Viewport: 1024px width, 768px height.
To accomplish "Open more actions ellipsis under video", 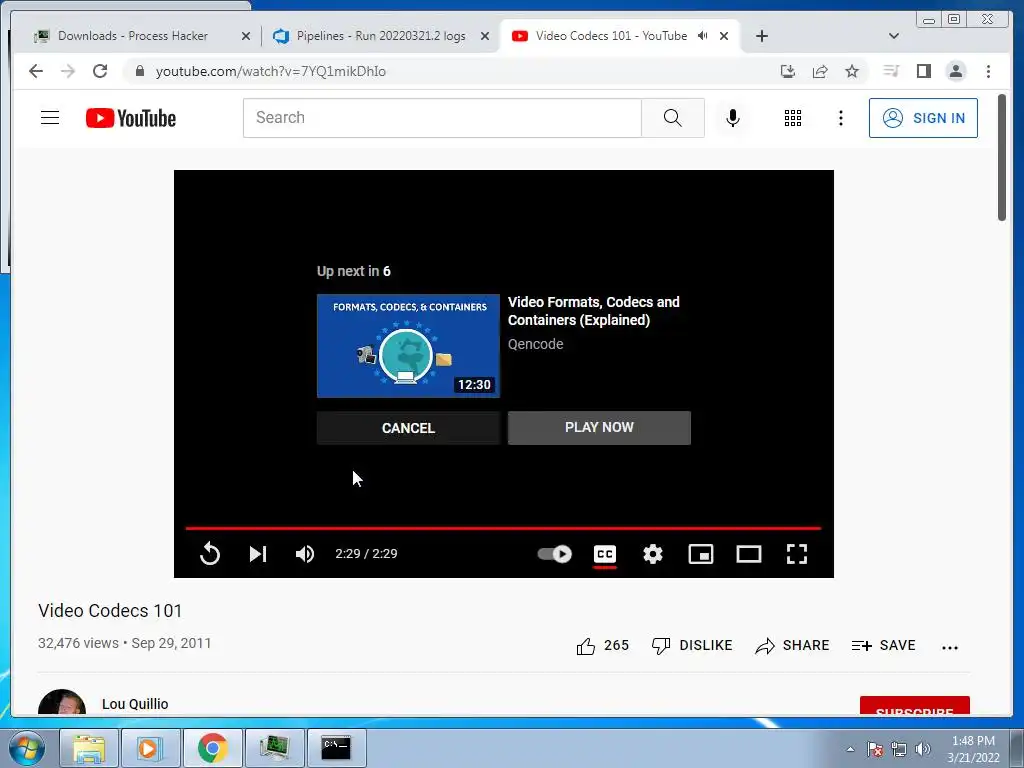I will [950, 647].
